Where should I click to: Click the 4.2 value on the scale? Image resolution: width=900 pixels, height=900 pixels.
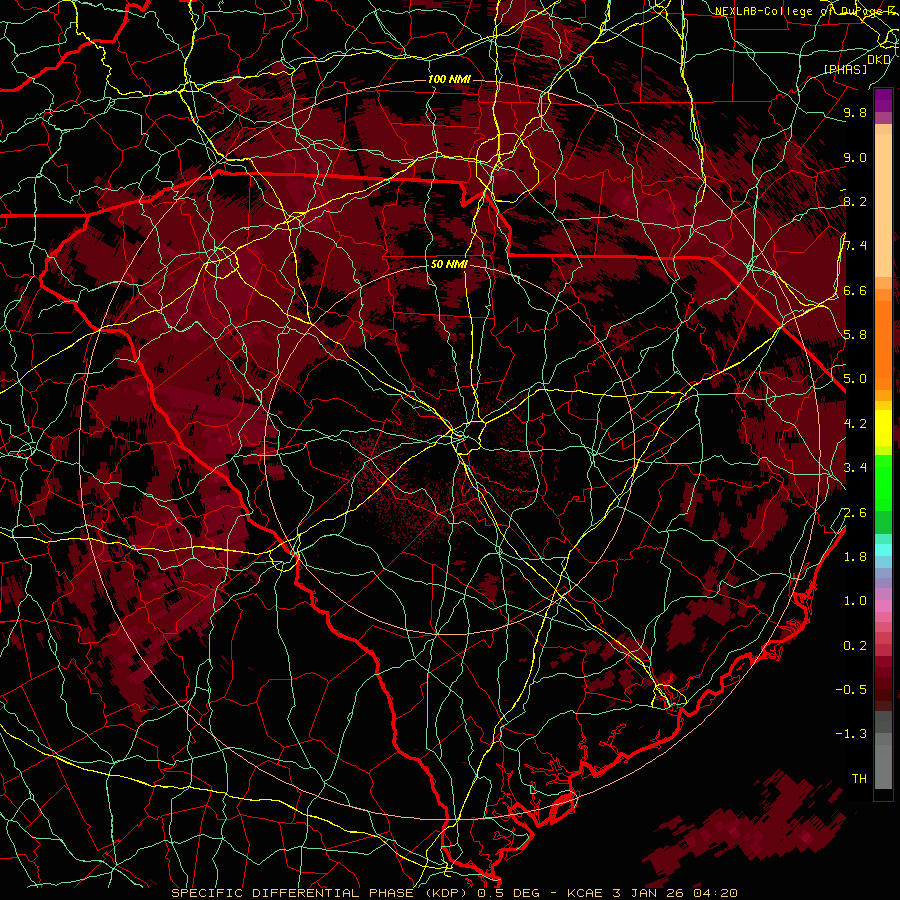pyautogui.click(x=855, y=424)
